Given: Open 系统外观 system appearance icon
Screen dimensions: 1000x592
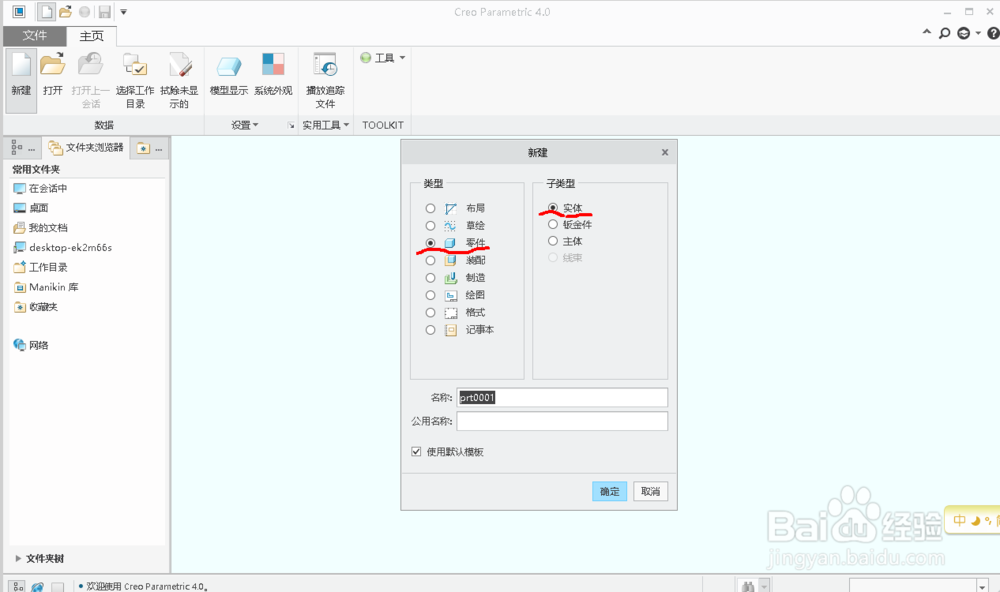Looking at the screenshot, I should [x=273, y=64].
